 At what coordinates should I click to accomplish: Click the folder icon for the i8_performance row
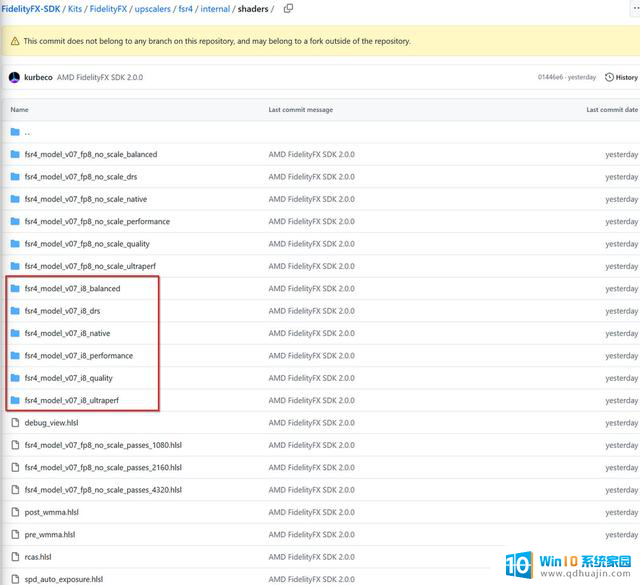(x=15, y=356)
